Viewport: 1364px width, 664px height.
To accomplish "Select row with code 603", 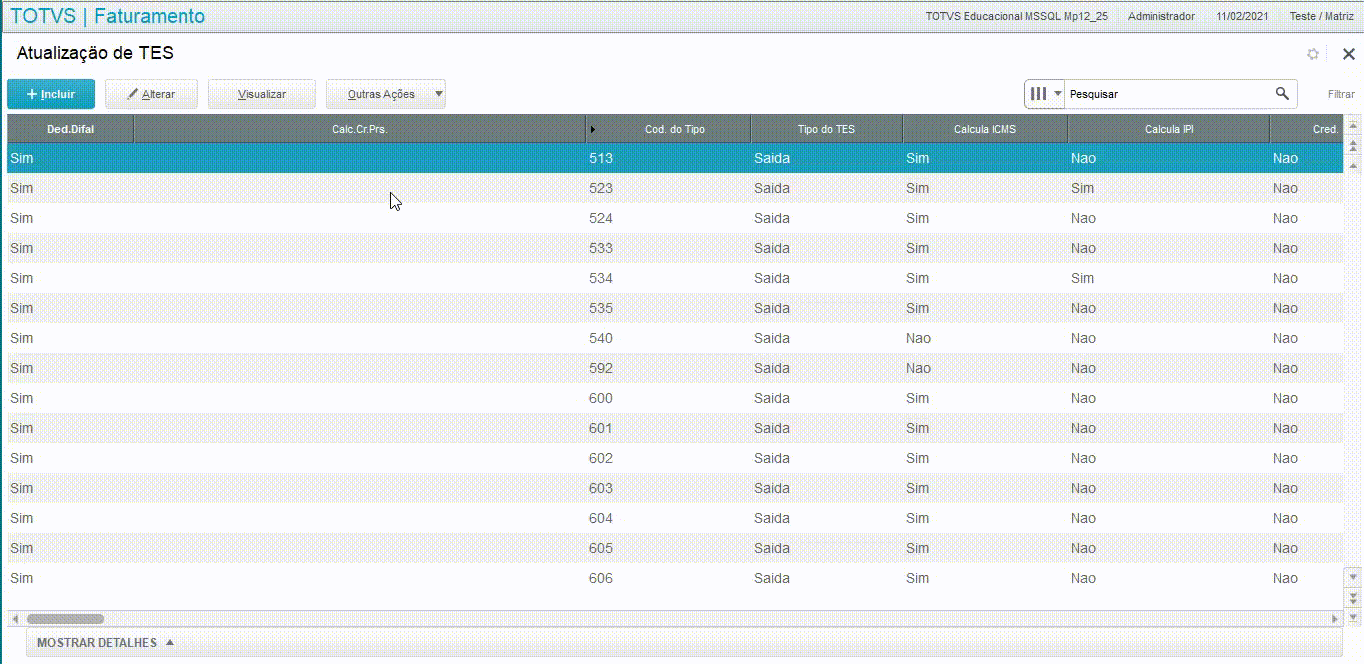I will click(x=675, y=488).
